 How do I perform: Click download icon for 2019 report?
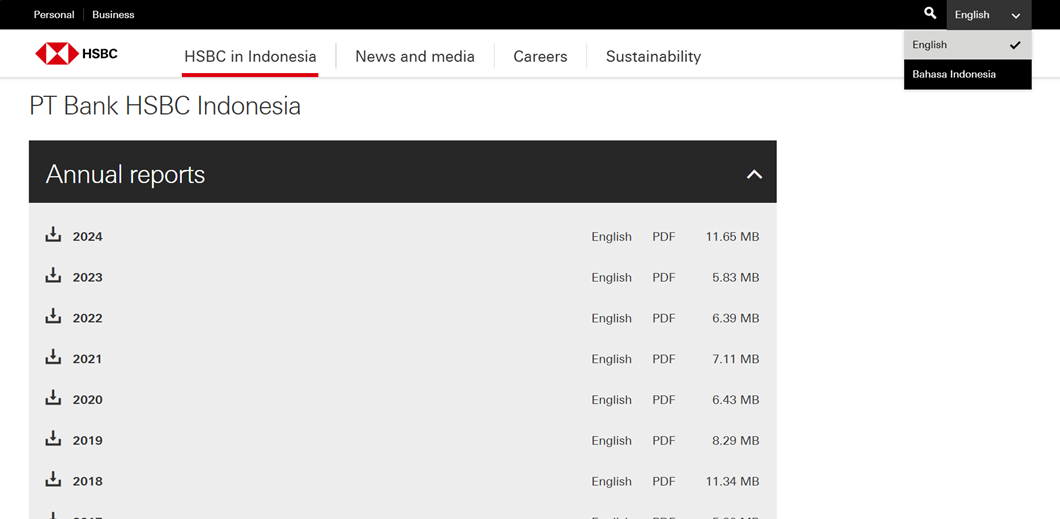(x=53, y=438)
